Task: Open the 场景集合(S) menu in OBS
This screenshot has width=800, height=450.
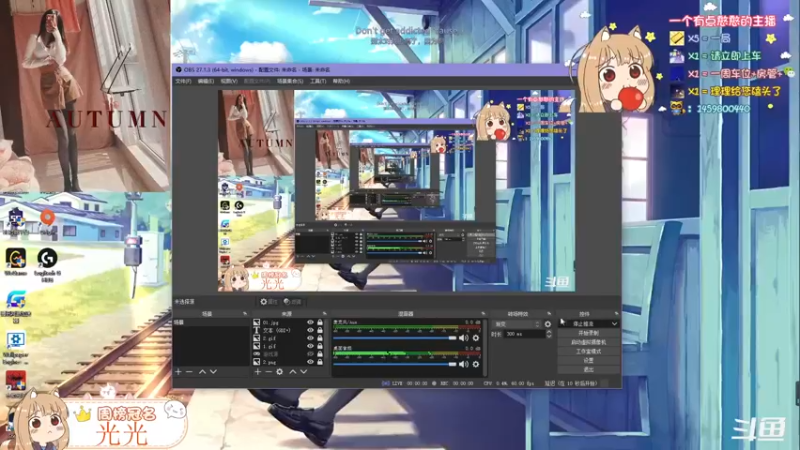Action: (290, 81)
